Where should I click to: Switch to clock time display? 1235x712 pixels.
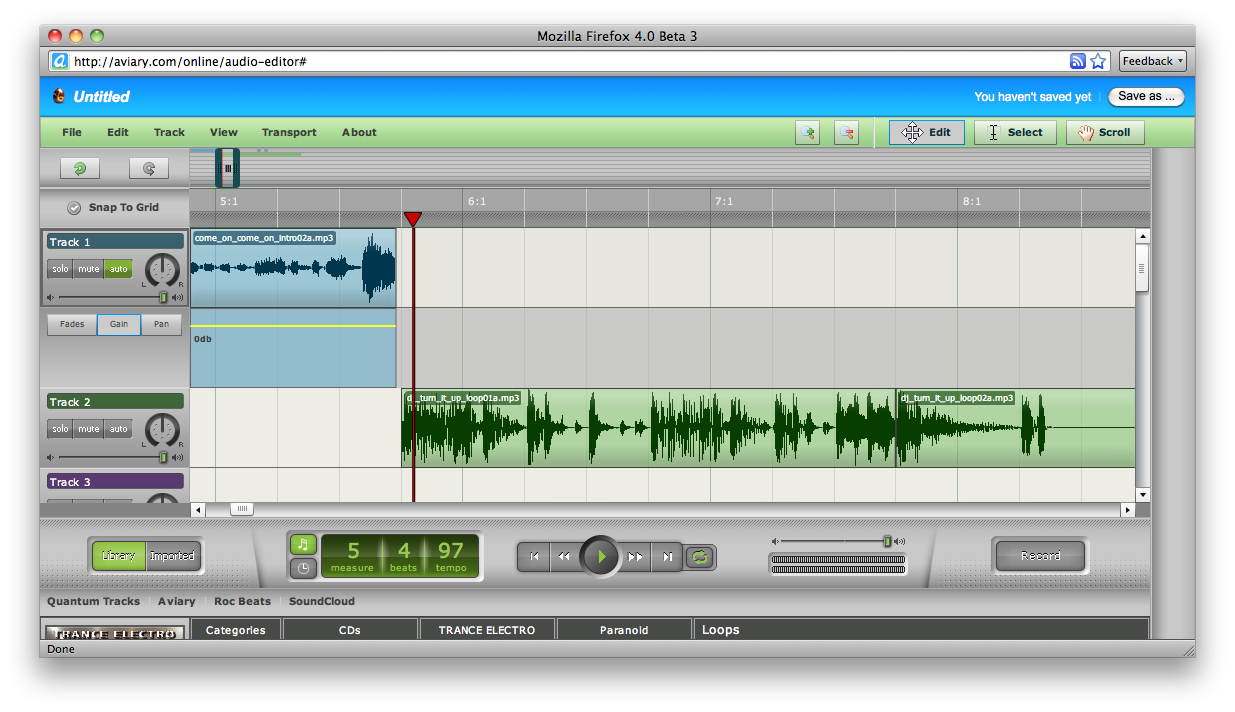(304, 569)
